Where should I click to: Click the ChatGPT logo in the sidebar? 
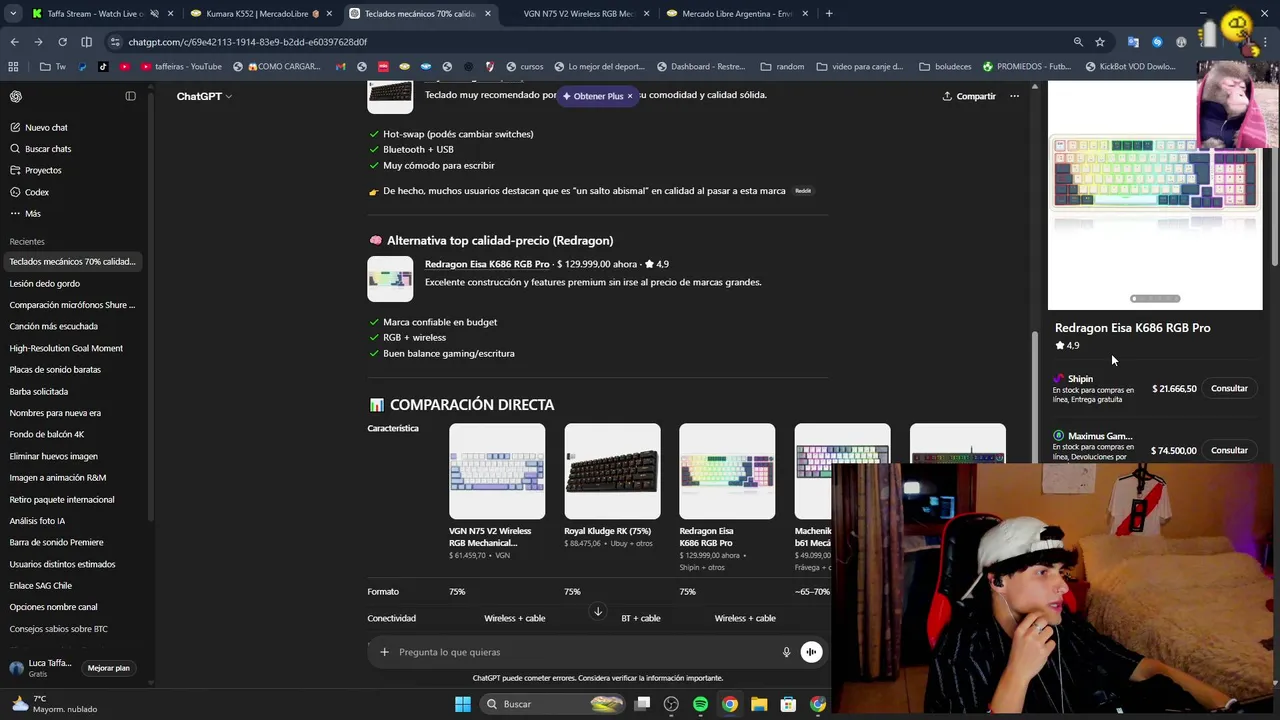16,96
